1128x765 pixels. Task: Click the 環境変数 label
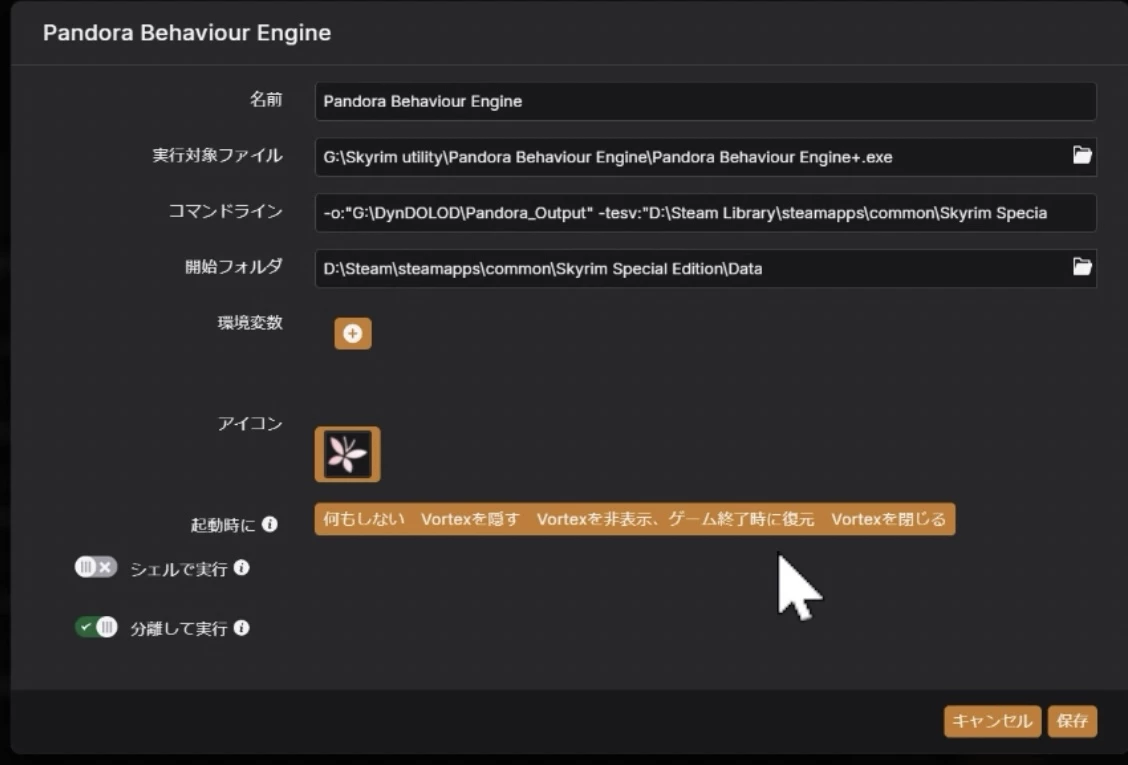click(250, 322)
